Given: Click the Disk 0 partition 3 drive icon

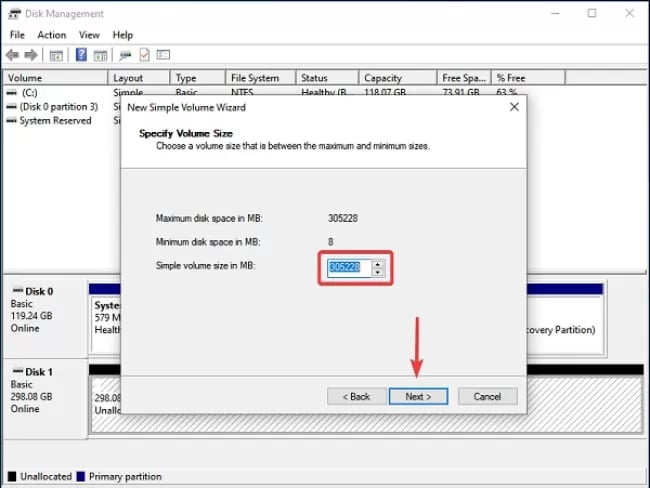Looking at the screenshot, I should 11,107.
